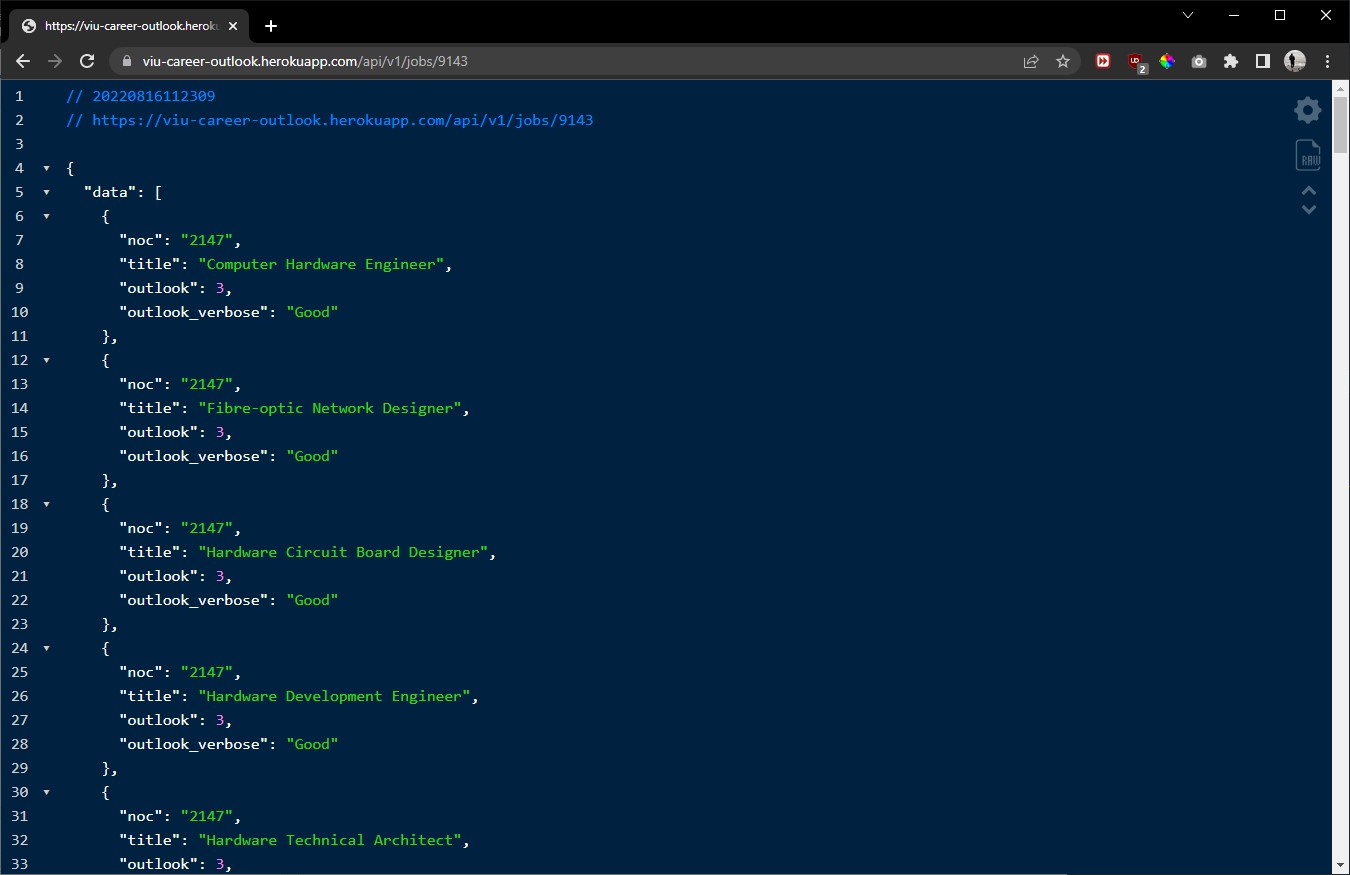Image resolution: width=1350 pixels, height=875 pixels.
Task: Open the API URL link on line 2
Action: 342,120
